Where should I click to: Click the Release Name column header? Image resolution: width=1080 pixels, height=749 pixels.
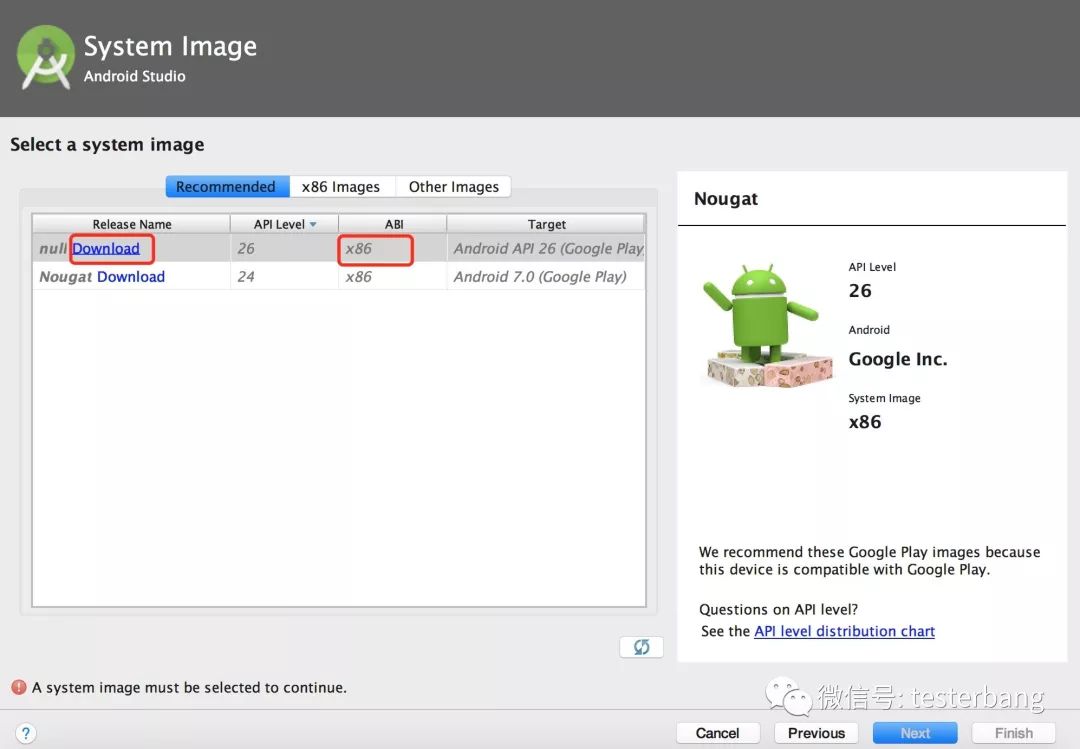132,224
